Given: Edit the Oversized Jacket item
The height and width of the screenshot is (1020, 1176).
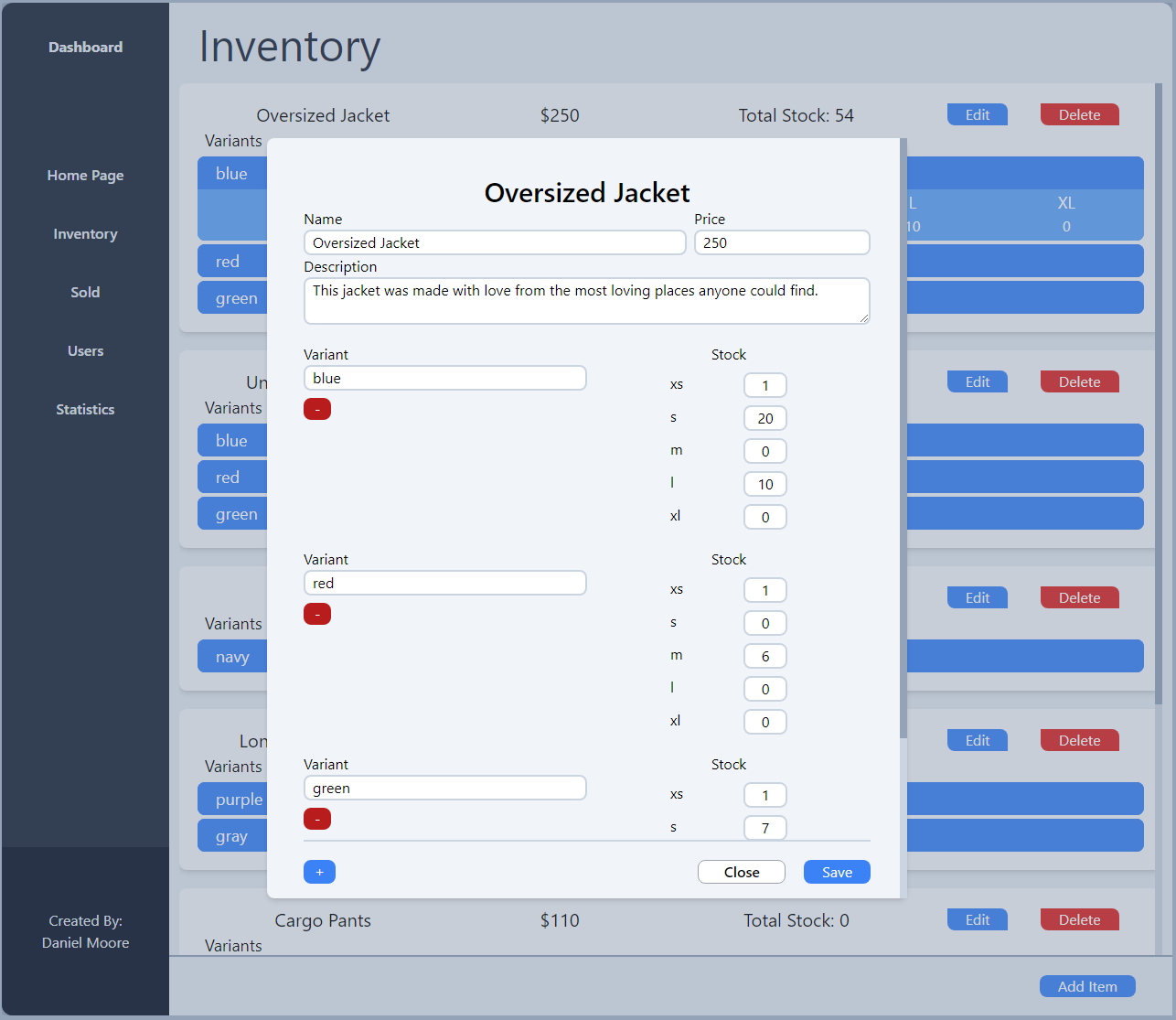Looking at the screenshot, I should (x=978, y=114).
